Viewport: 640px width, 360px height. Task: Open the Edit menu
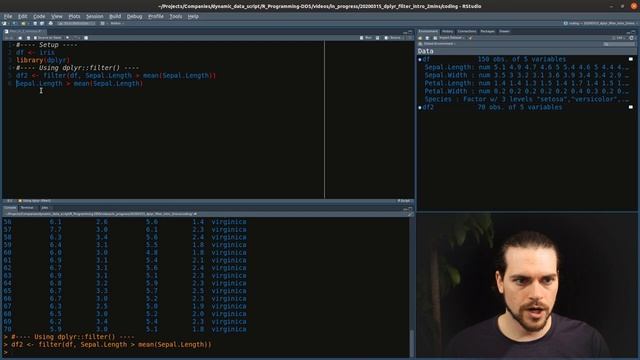coord(22,16)
